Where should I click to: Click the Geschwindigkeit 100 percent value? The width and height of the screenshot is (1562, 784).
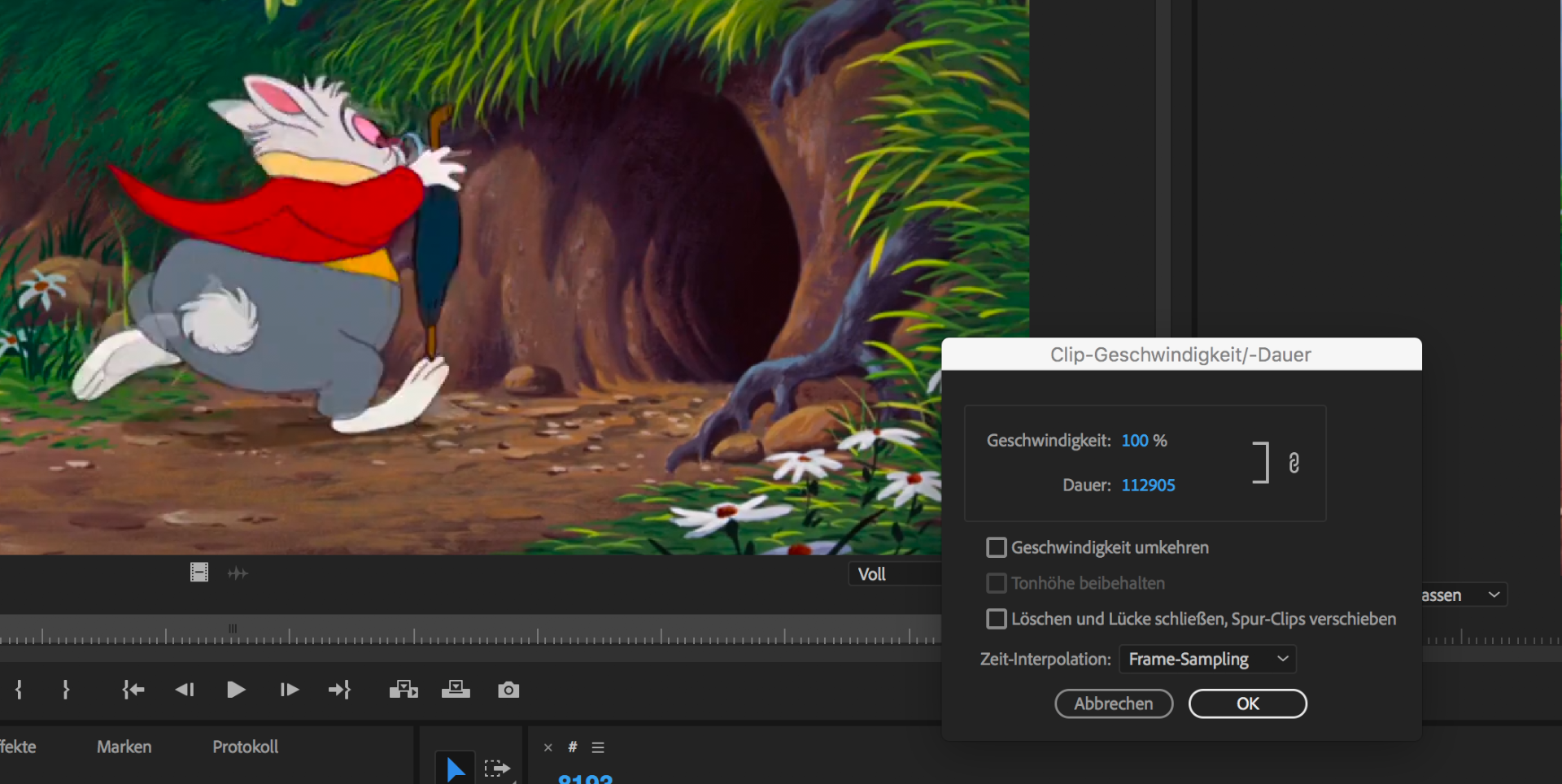click(x=1134, y=441)
